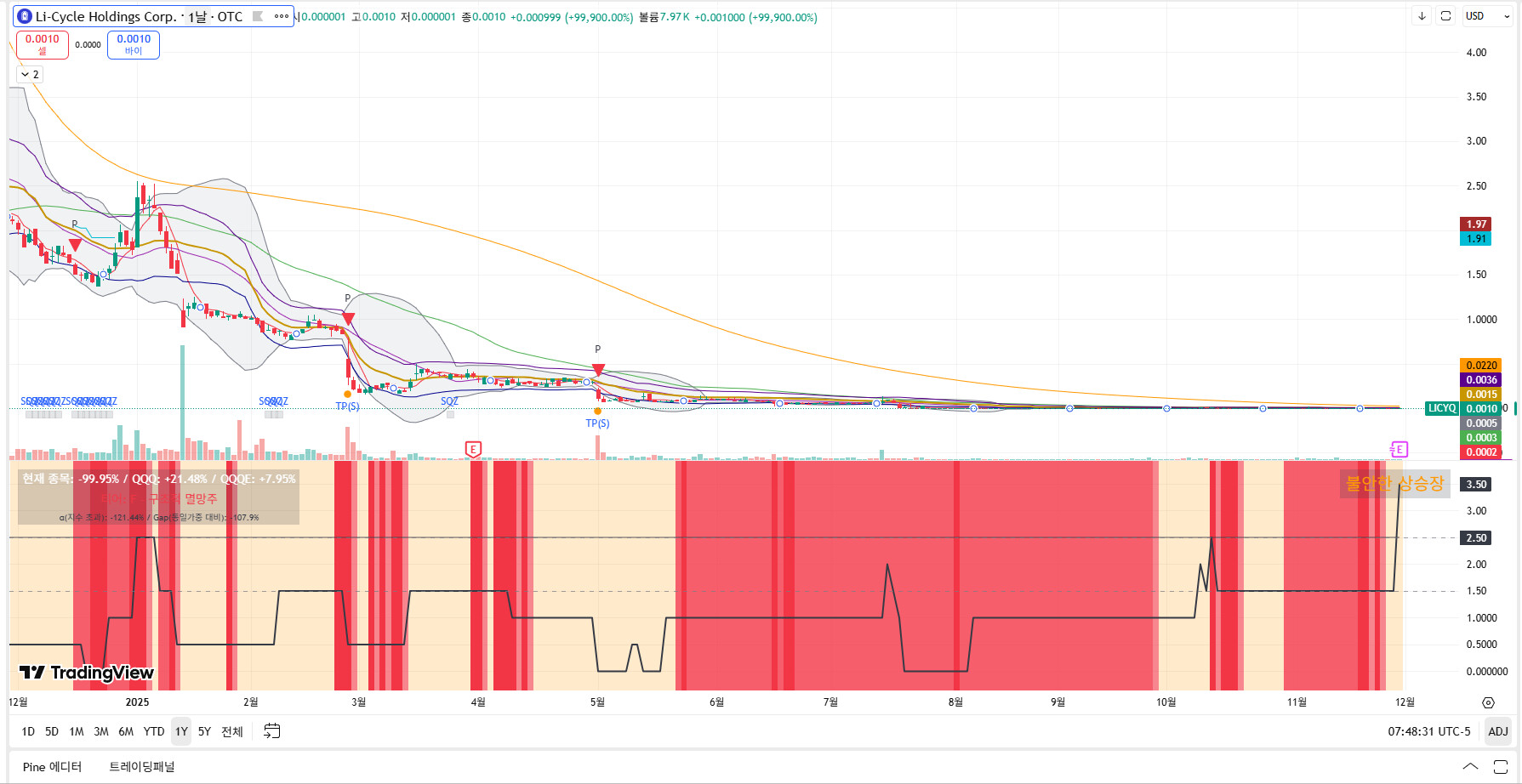This screenshot has width=1522, height=784.
Task: Click the 2.50 indicator level label
Action: pos(1476,538)
